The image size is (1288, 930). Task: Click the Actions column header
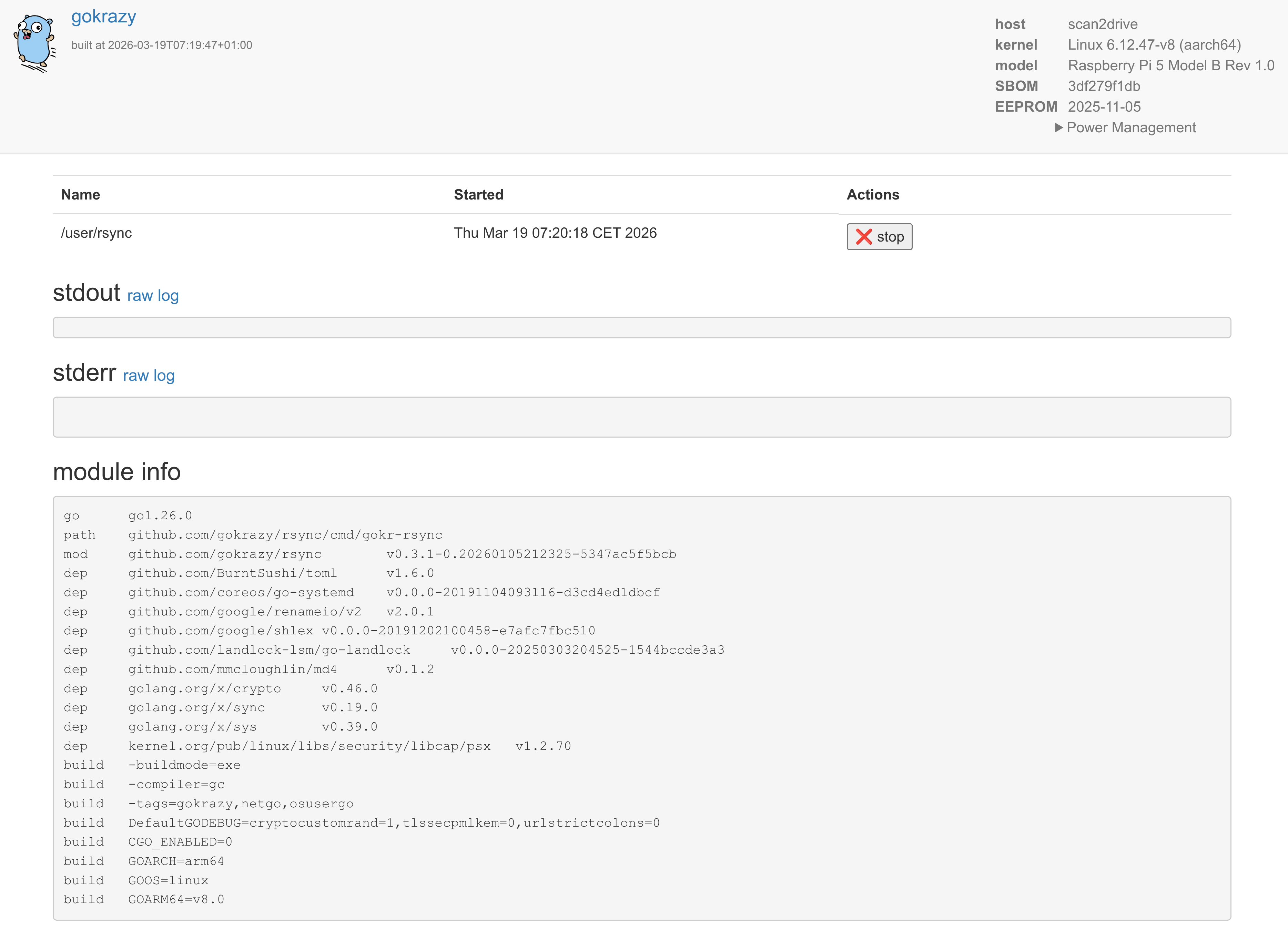[x=873, y=195]
